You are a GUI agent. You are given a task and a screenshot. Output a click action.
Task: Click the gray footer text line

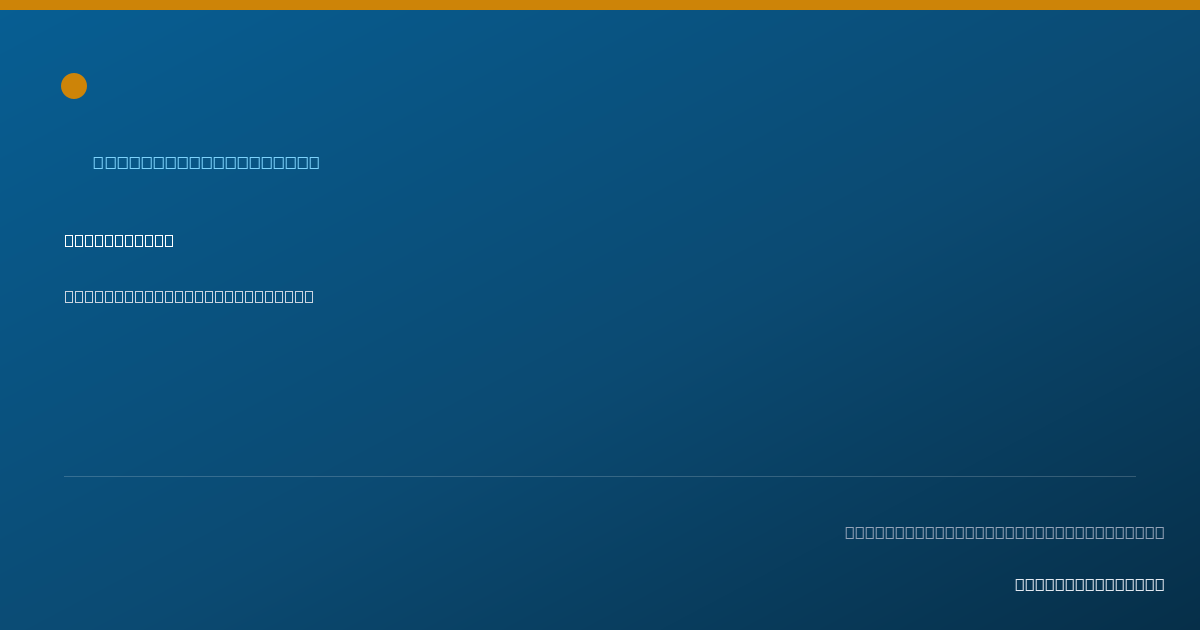[x=1005, y=532]
